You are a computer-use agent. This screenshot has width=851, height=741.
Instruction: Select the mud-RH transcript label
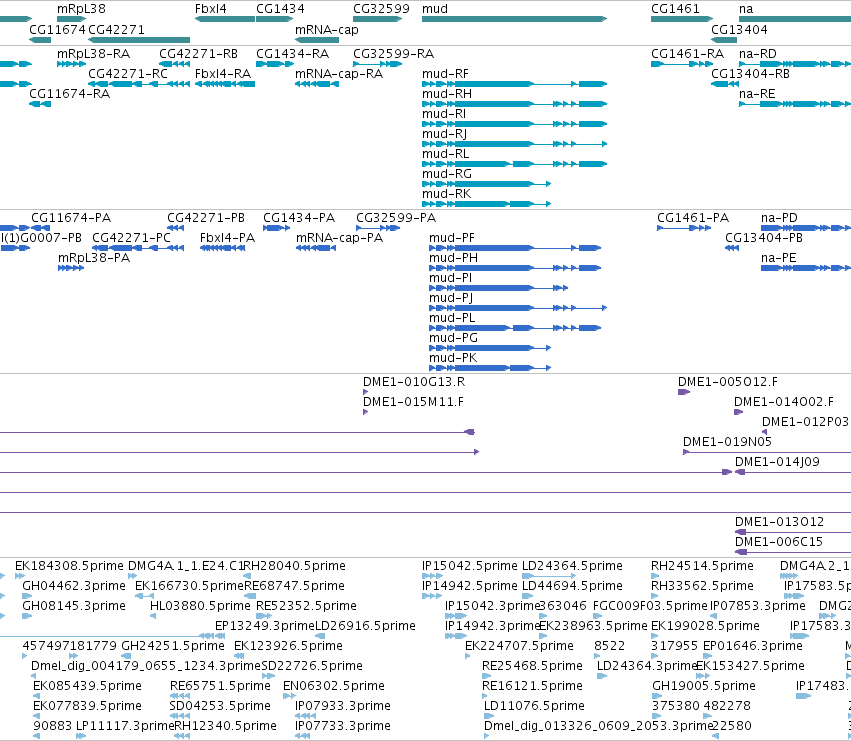tap(447, 94)
